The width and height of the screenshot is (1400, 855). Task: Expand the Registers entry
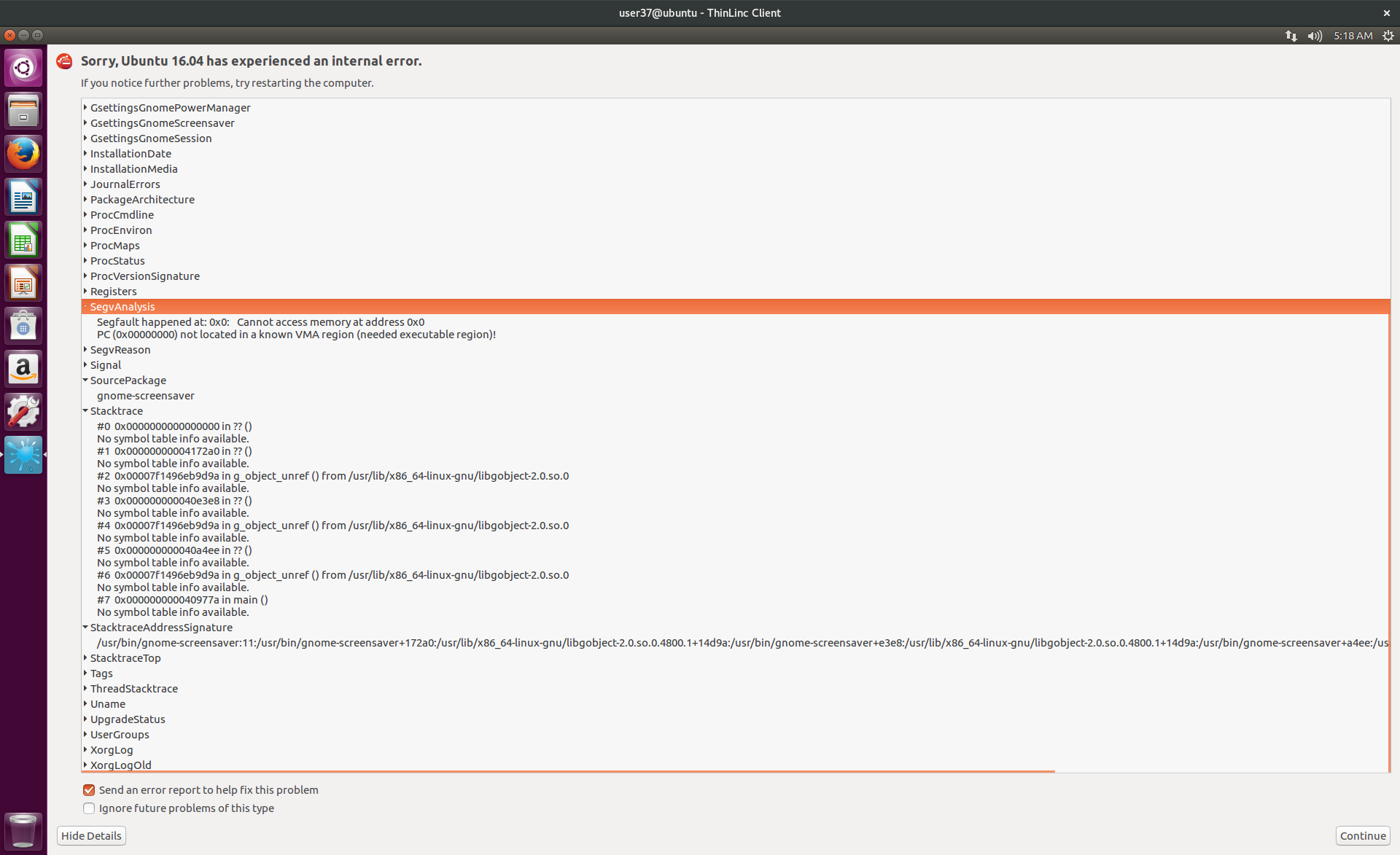point(85,291)
